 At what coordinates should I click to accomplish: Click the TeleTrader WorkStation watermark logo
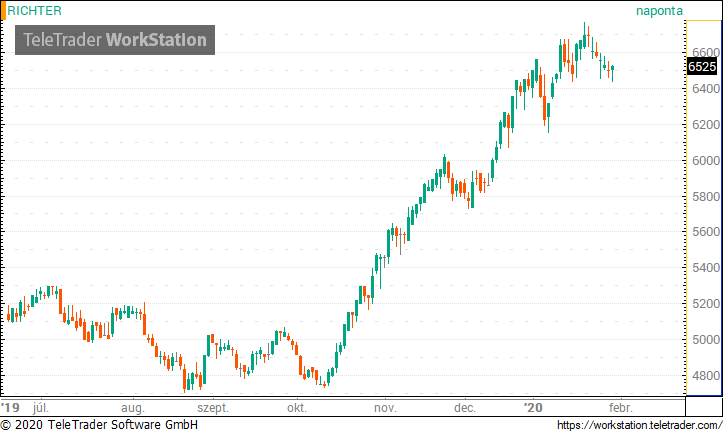115,40
